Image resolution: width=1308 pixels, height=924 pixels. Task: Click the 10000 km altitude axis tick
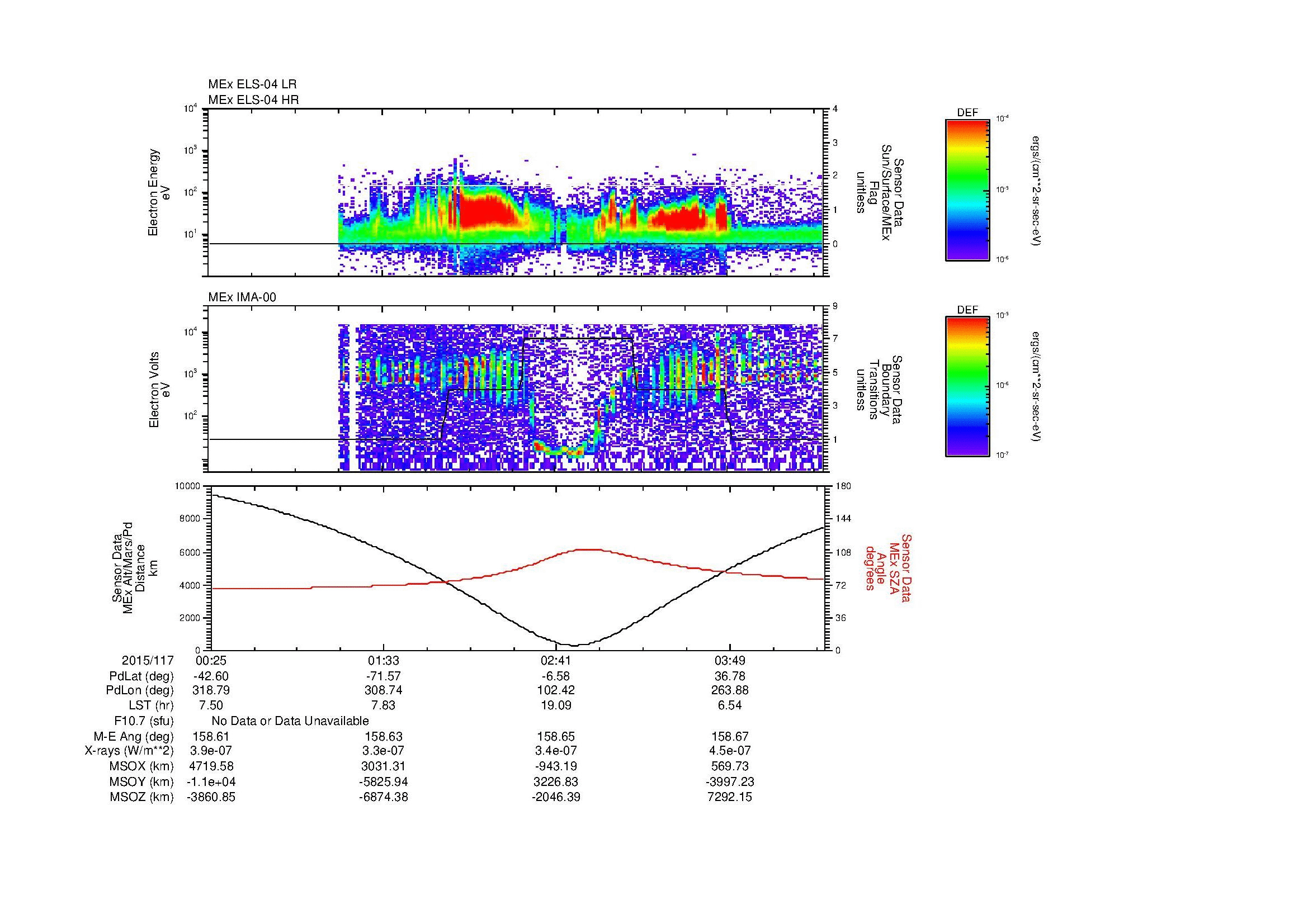187,486
